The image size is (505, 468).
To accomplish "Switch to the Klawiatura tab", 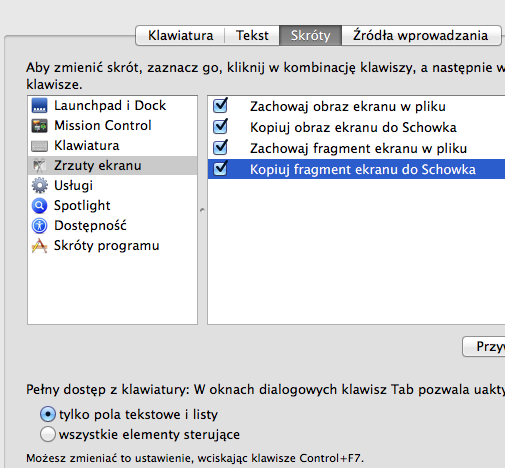I will (x=180, y=35).
